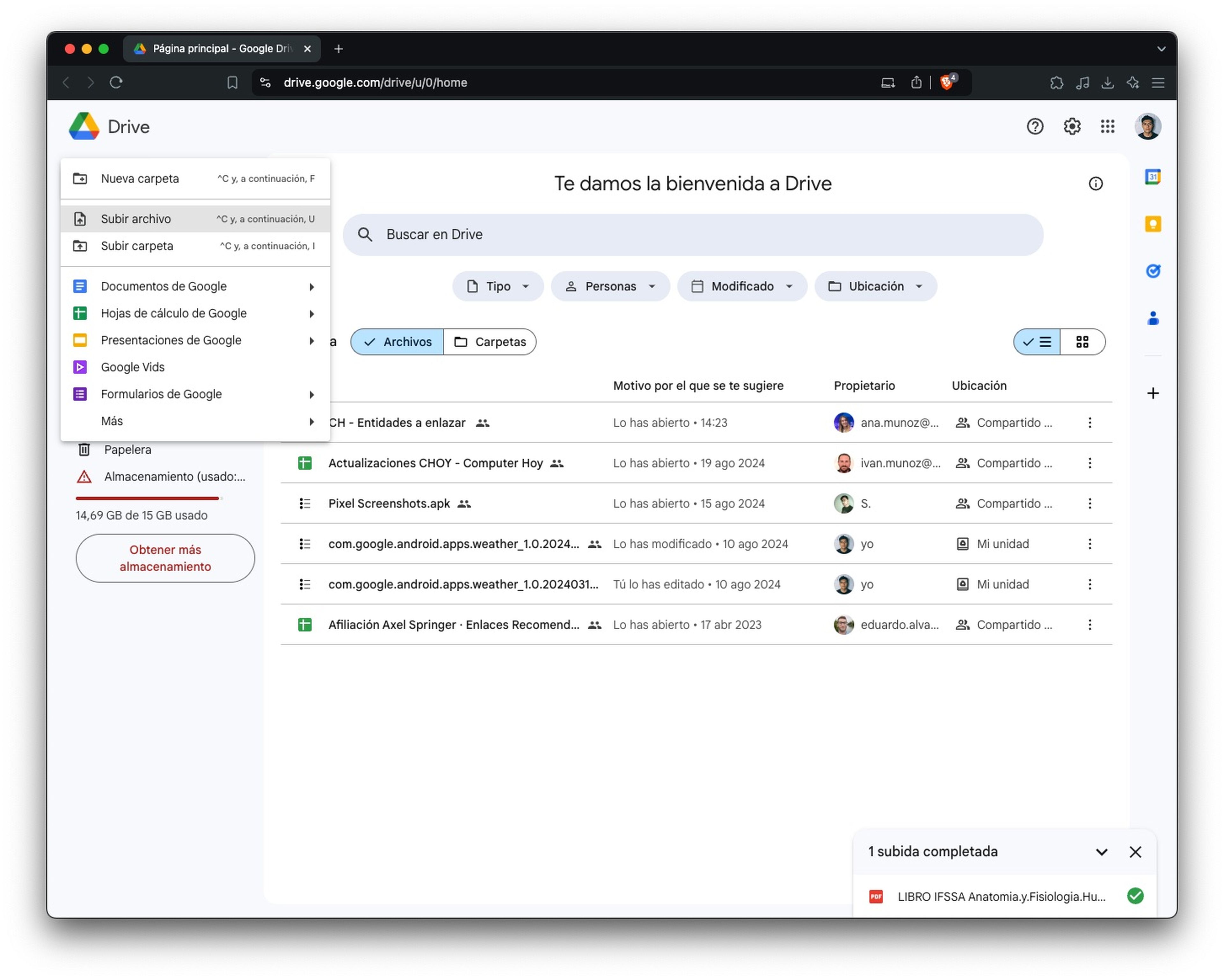Image resolution: width=1224 pixels, height=980 pixels.
Task: Toggle the Carpetas filter chip
Action: pos(489,342)
